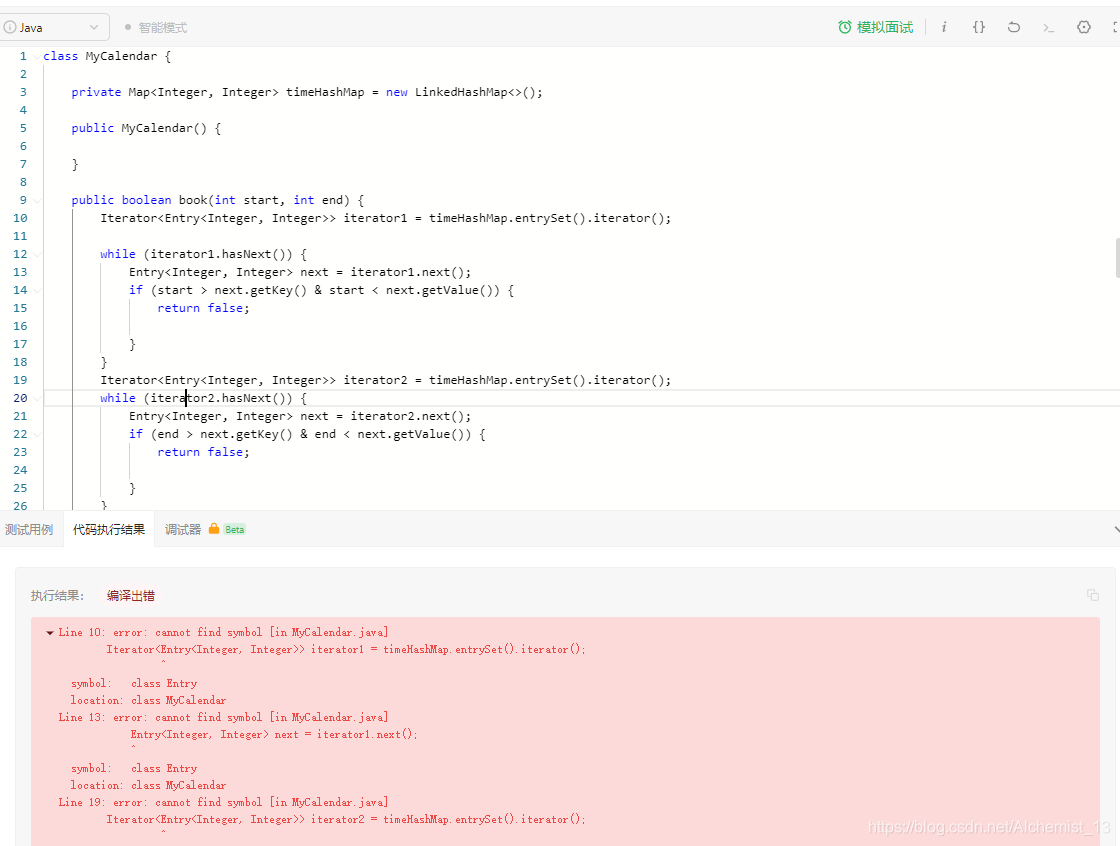
Task: Click line number 19 in the gutter
Action: pos(20,380)
